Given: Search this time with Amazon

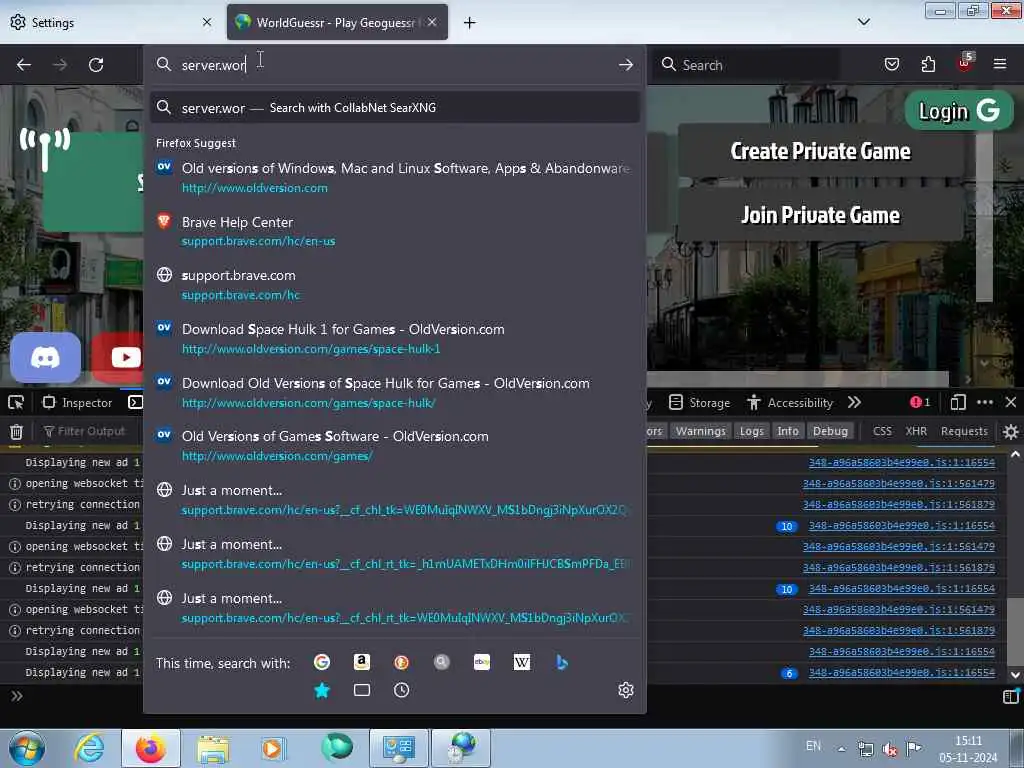Looking at the screenshot, I should (x=362, y=662).
